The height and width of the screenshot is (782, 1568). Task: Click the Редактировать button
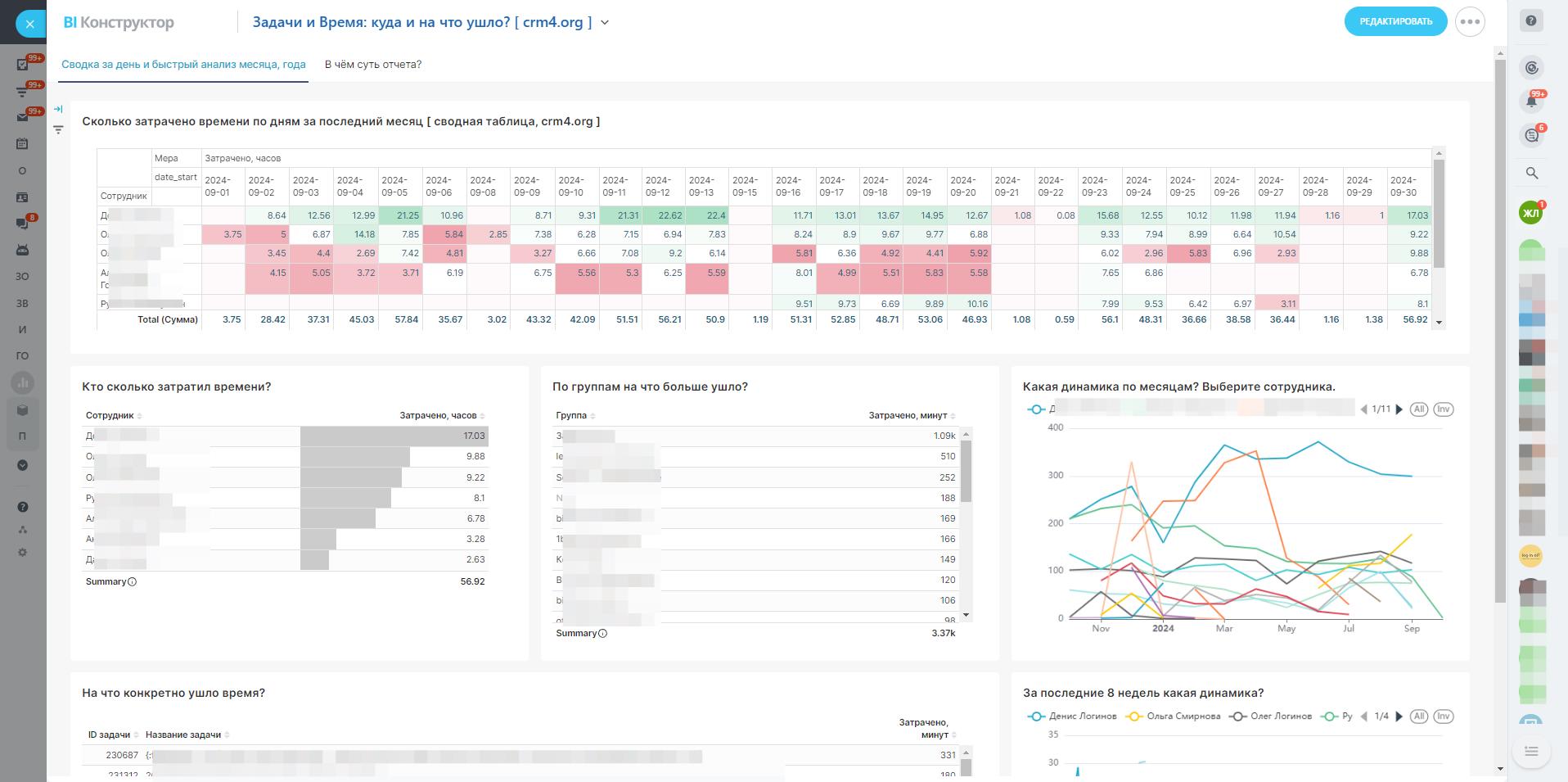coord(1395,22)
